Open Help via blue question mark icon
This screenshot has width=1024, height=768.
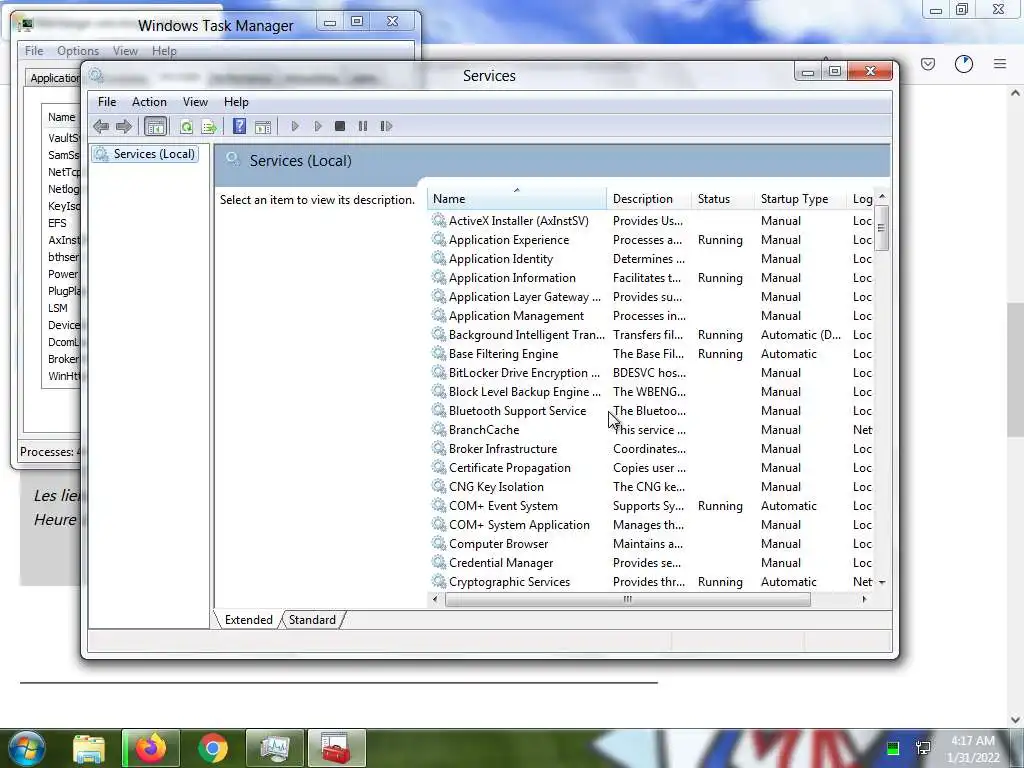[240, 125]
